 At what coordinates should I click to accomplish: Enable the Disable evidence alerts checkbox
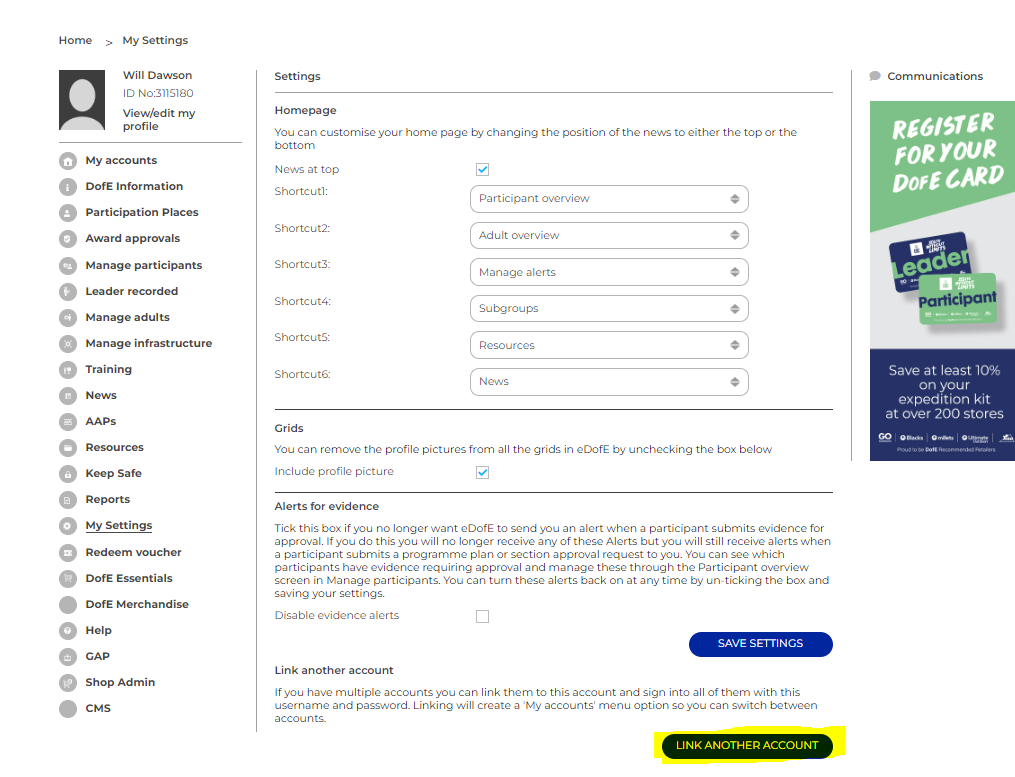tap(482, 616)
